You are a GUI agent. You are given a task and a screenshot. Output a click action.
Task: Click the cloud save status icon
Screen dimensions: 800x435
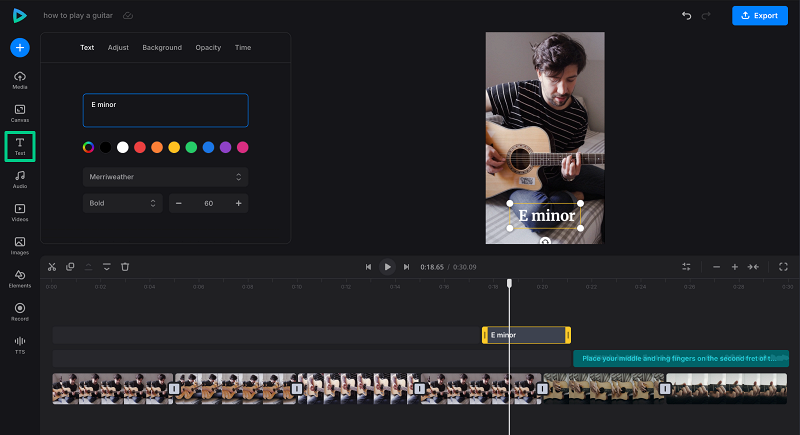tap(128, 16)
